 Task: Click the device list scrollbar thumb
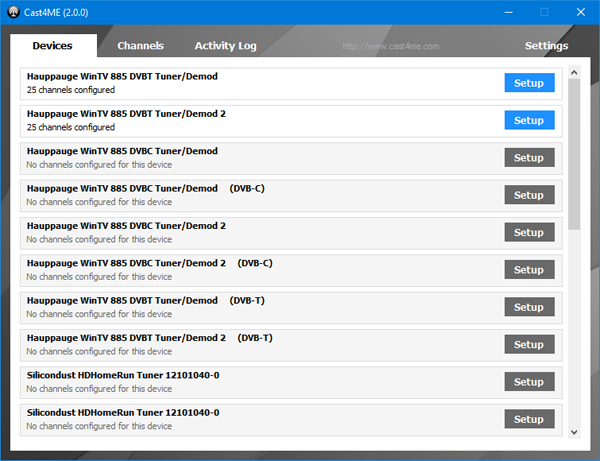click(574, 154)
